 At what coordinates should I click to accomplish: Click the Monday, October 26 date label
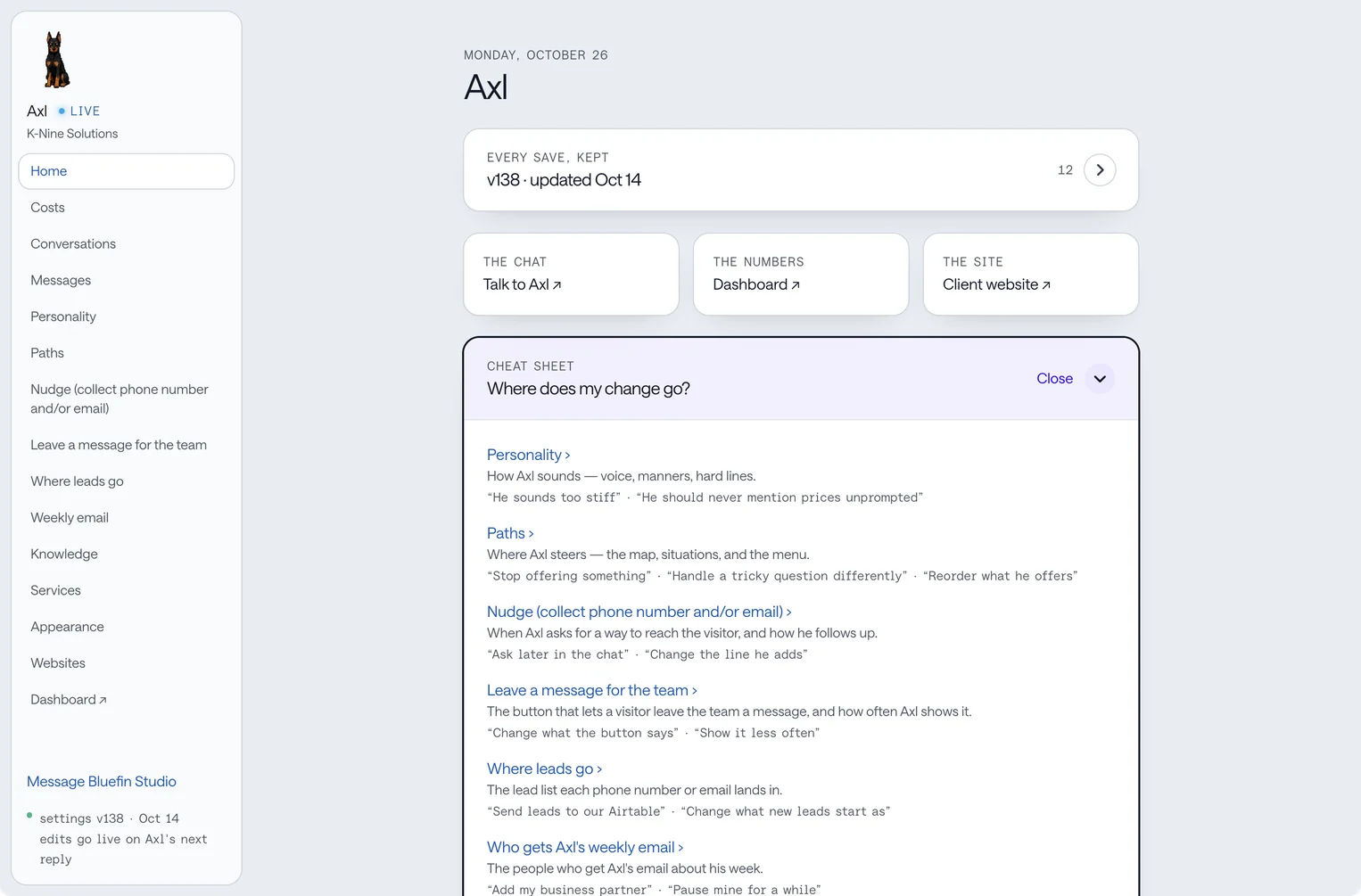coord(536,55)
